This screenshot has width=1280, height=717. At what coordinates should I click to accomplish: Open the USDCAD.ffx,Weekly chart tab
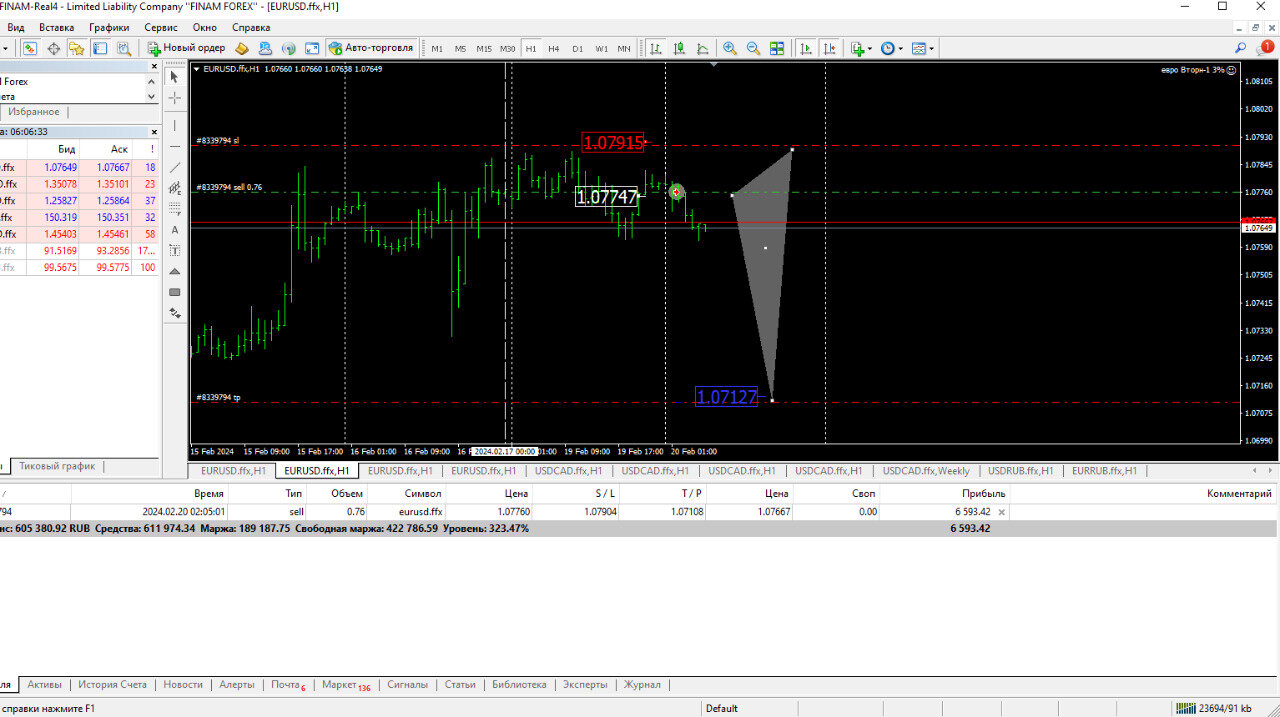(x=926, y=470)
